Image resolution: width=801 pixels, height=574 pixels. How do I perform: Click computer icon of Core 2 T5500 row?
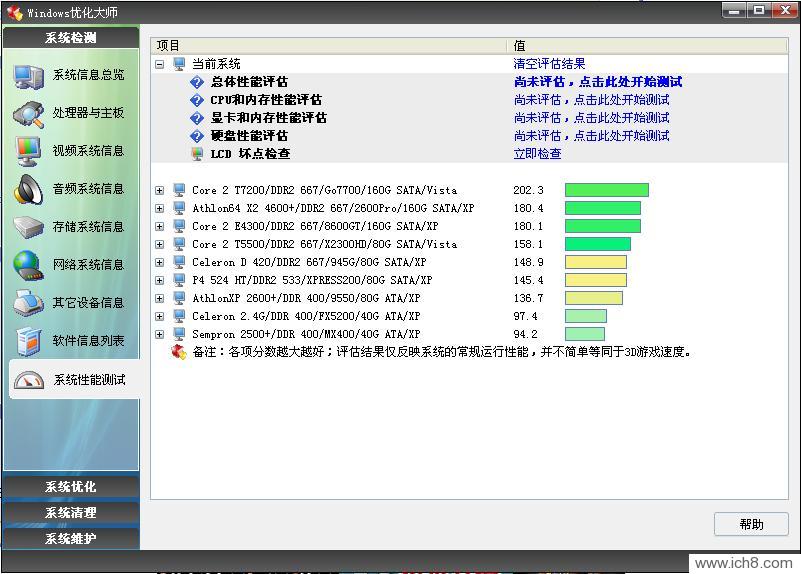click(179, 244)
